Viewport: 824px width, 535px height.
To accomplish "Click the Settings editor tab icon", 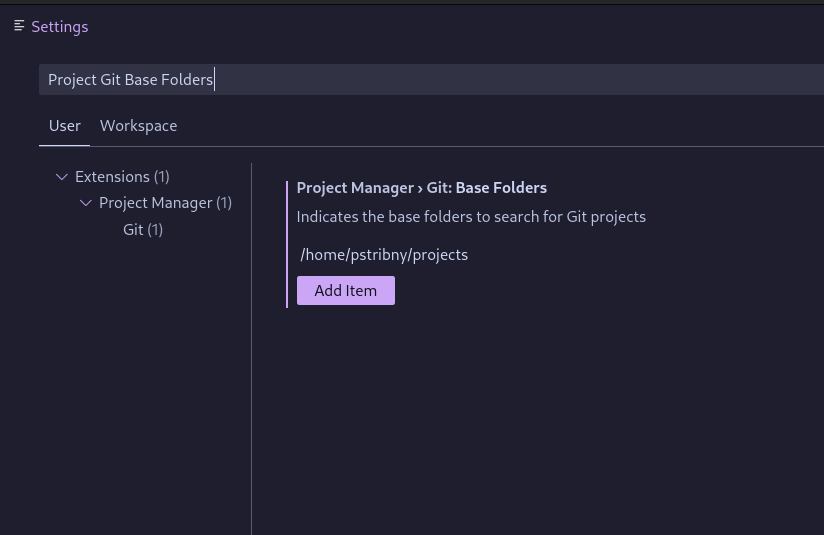I will click(19, 26).
